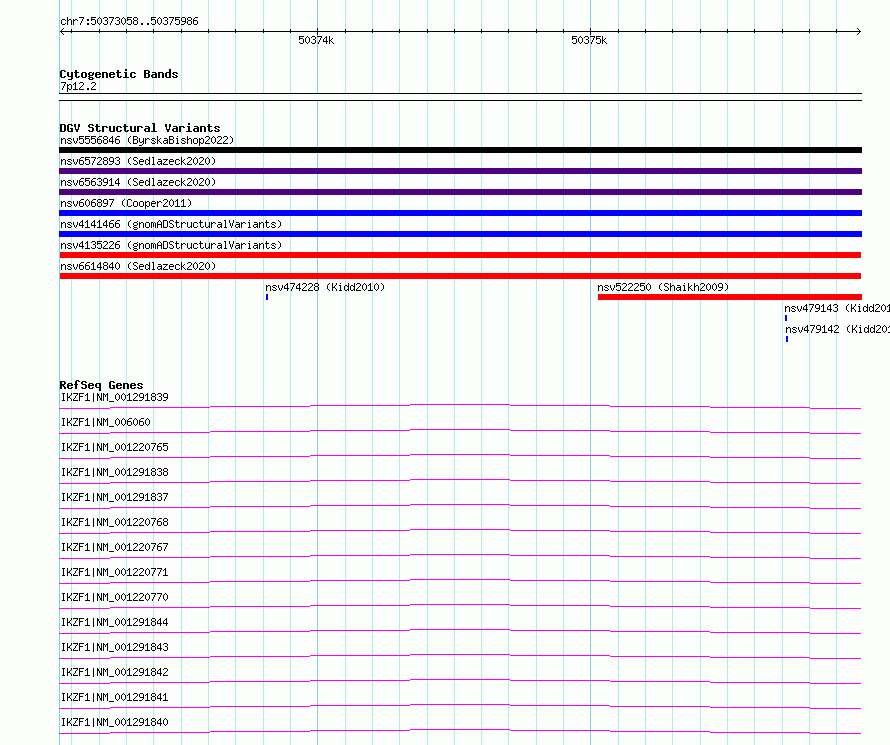This screenshot has width=890, height=745.
Task: Select transcript IKZF1|NM_006060
Action: pos(106,422)
